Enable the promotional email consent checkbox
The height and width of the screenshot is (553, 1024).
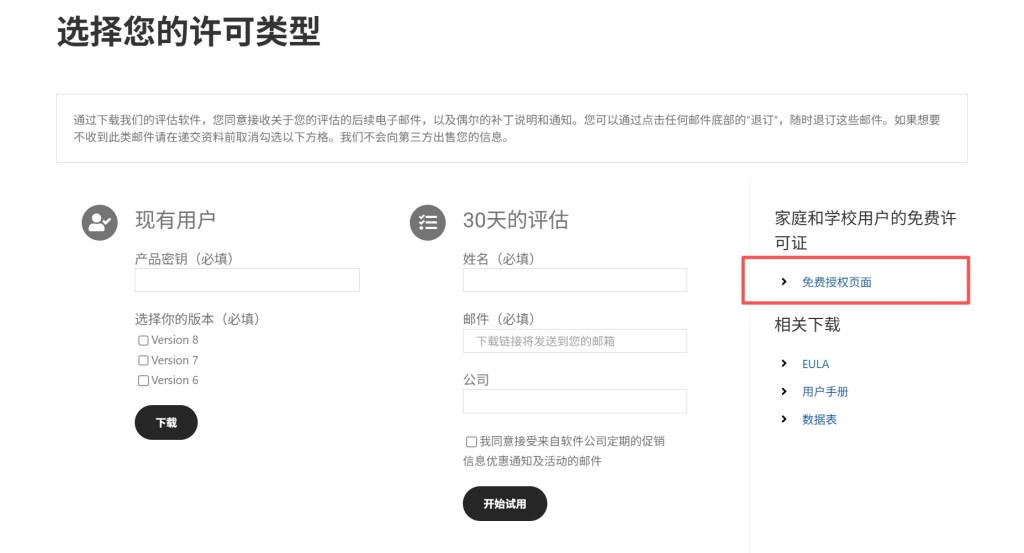click(471, 441)
